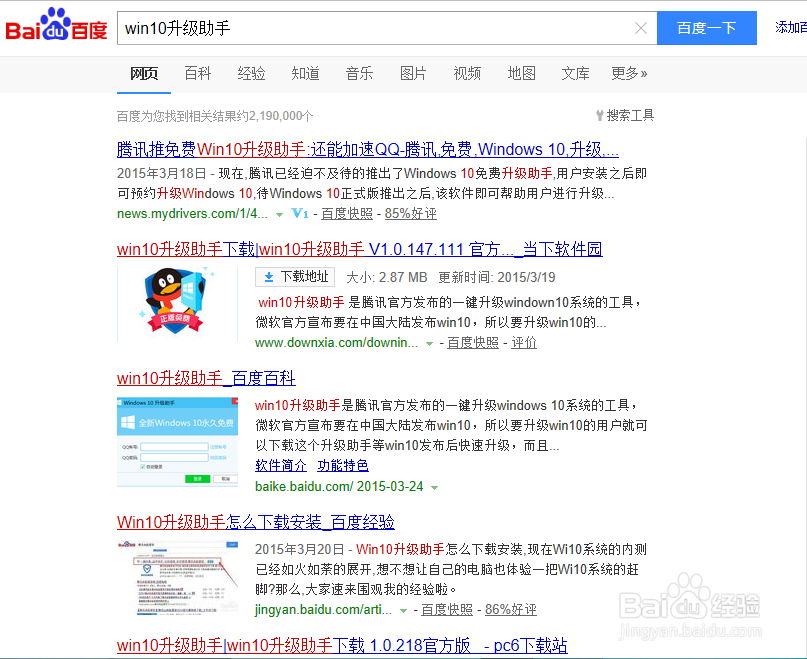
Task: Click the jingyan.baidu.com green URL
Action: click(x=323, y=610)
